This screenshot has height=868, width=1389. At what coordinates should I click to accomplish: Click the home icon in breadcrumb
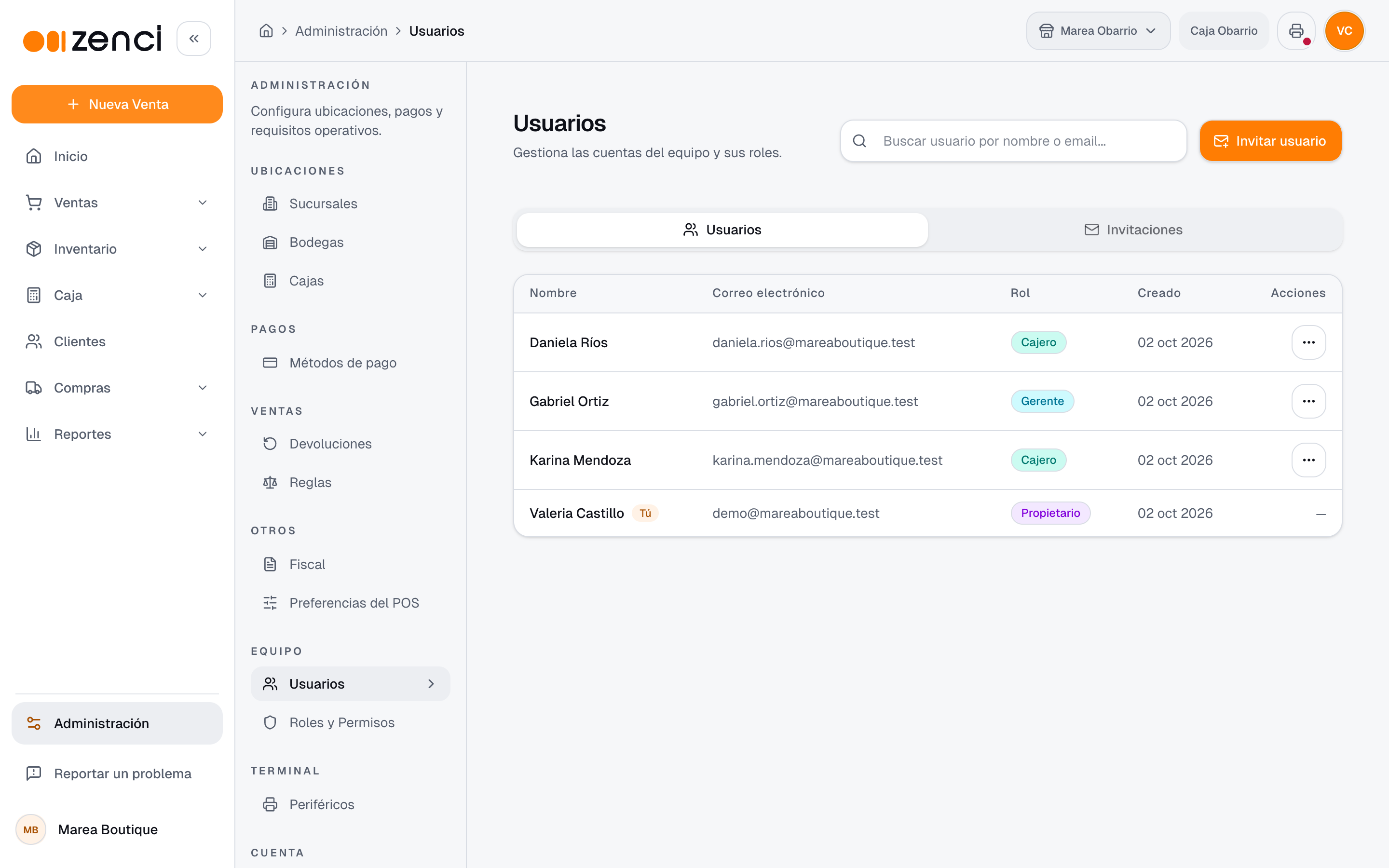pyautogui.click(x=266, y=31)
